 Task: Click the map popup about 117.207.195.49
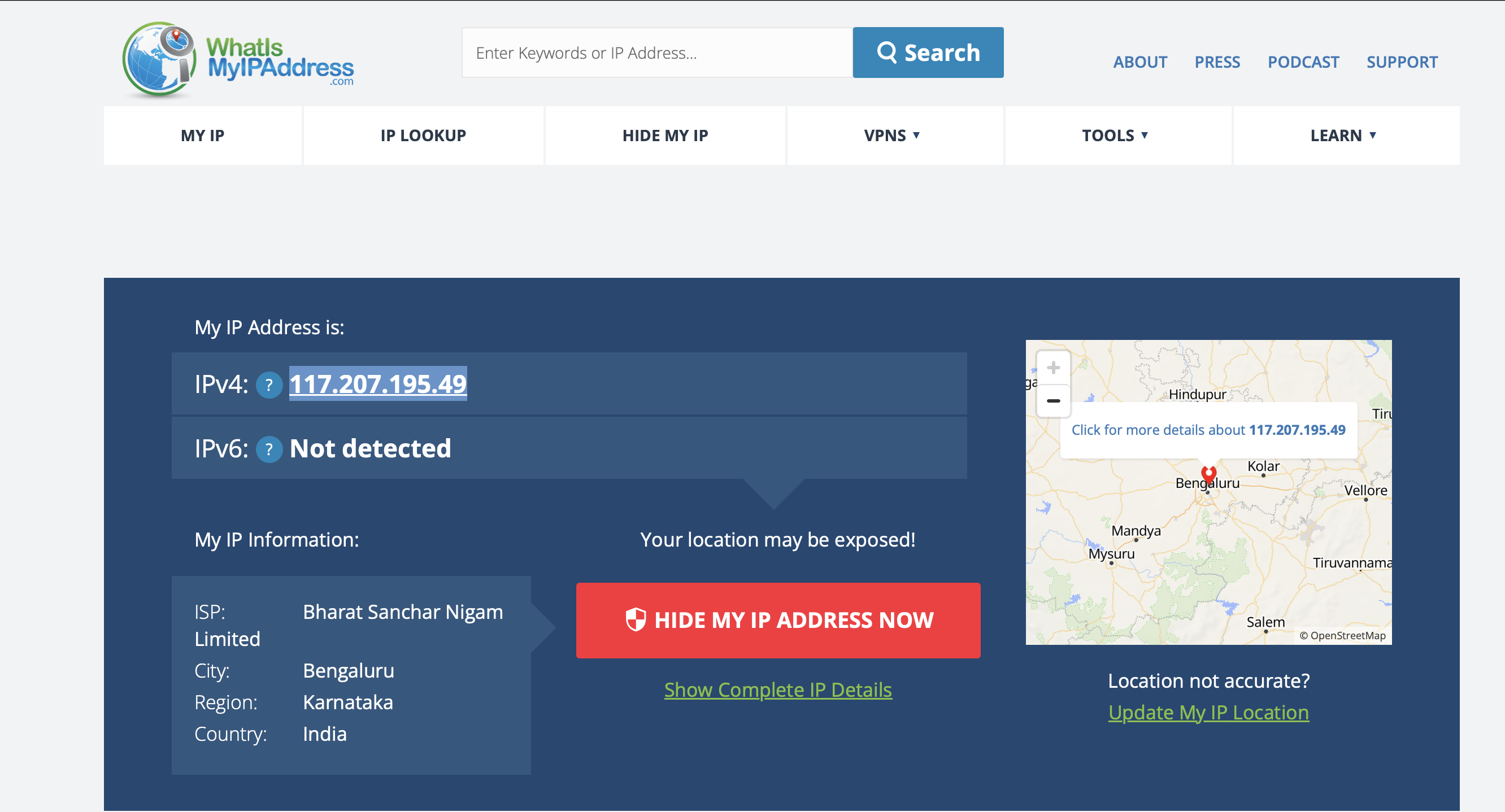pyautogui.click(x=1208, y=430)
